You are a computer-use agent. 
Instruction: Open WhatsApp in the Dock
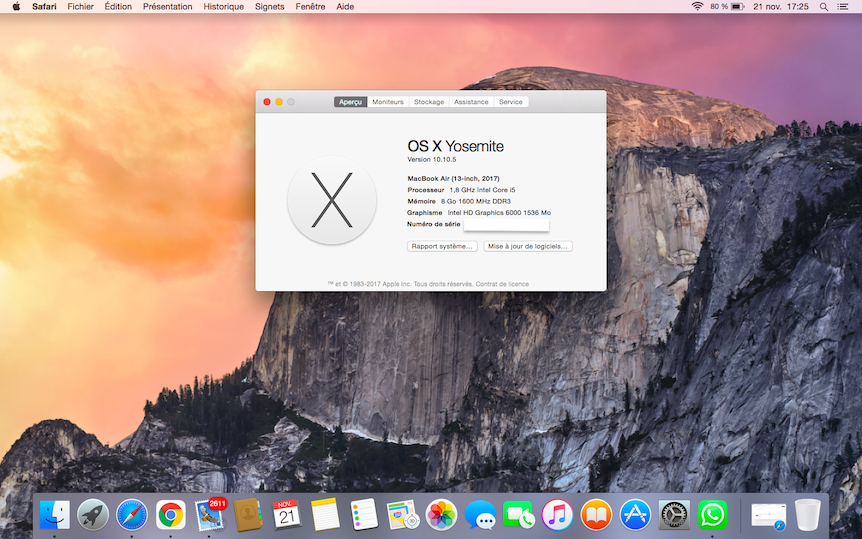(712, 515)
